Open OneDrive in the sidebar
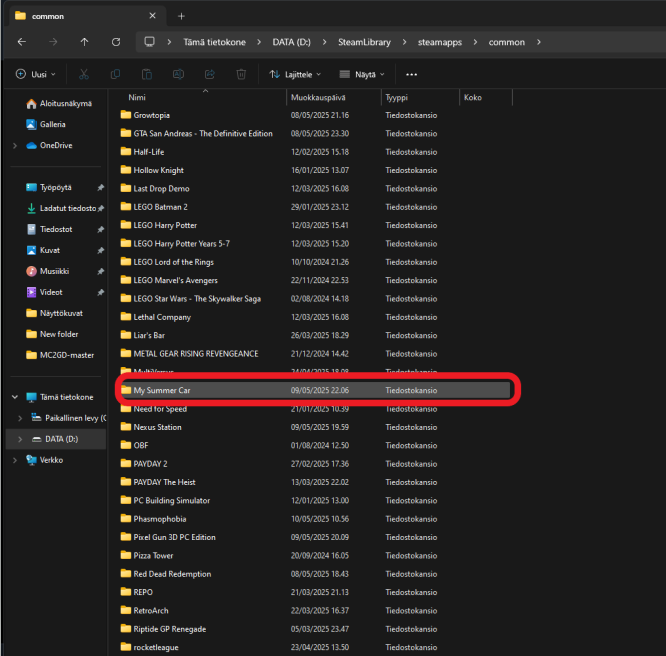Screen dimensions: 666x656 pos(49,145)
